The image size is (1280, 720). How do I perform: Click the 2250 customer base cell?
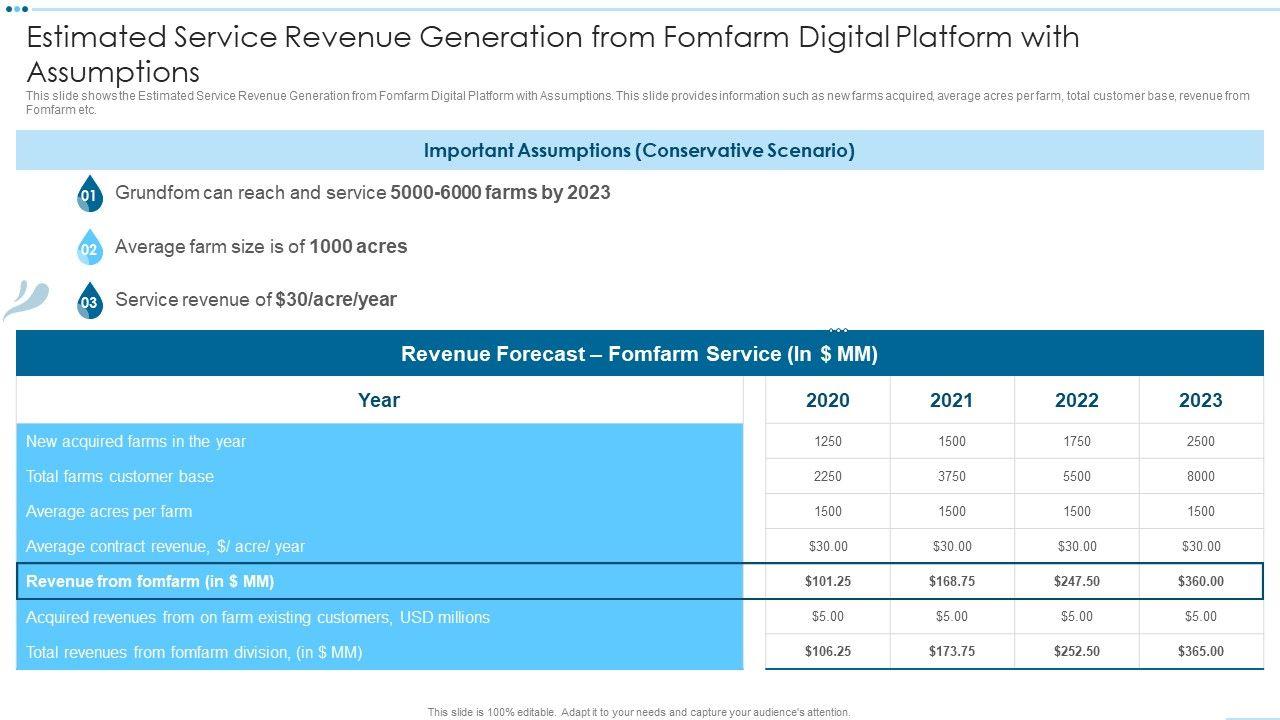click(x=828, y=476)
